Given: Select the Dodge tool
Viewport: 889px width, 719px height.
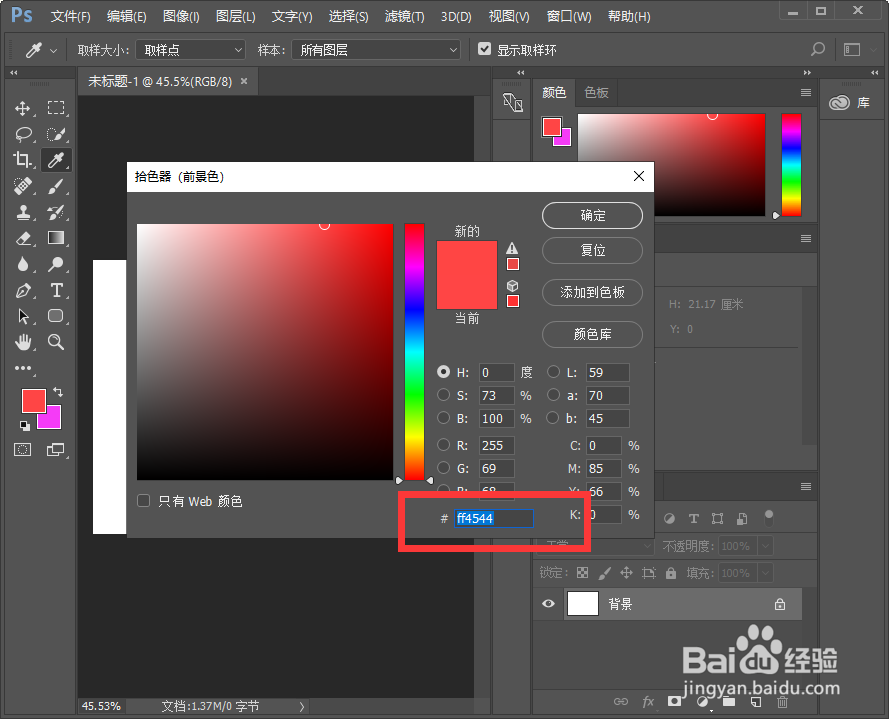Looking at the screenshot, I should (56, 264).
